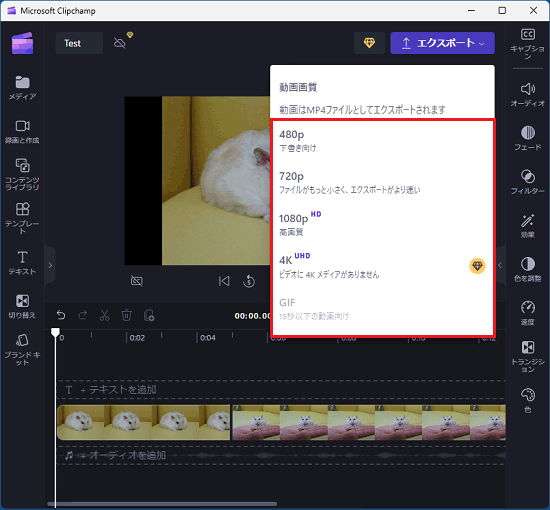Screen dimensions: 550x510
Task: Select 4K UHD export quality
Action: 382,266
